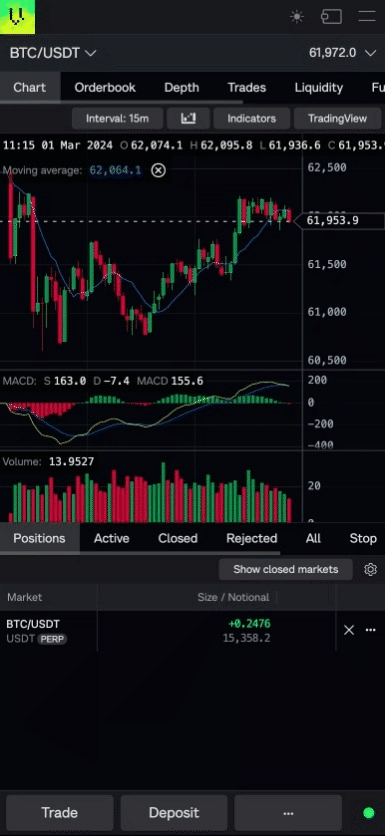The height and width of the screenshot is (836, 385).
Task: Switch to the Chart tab
Action: coord(30,87)
